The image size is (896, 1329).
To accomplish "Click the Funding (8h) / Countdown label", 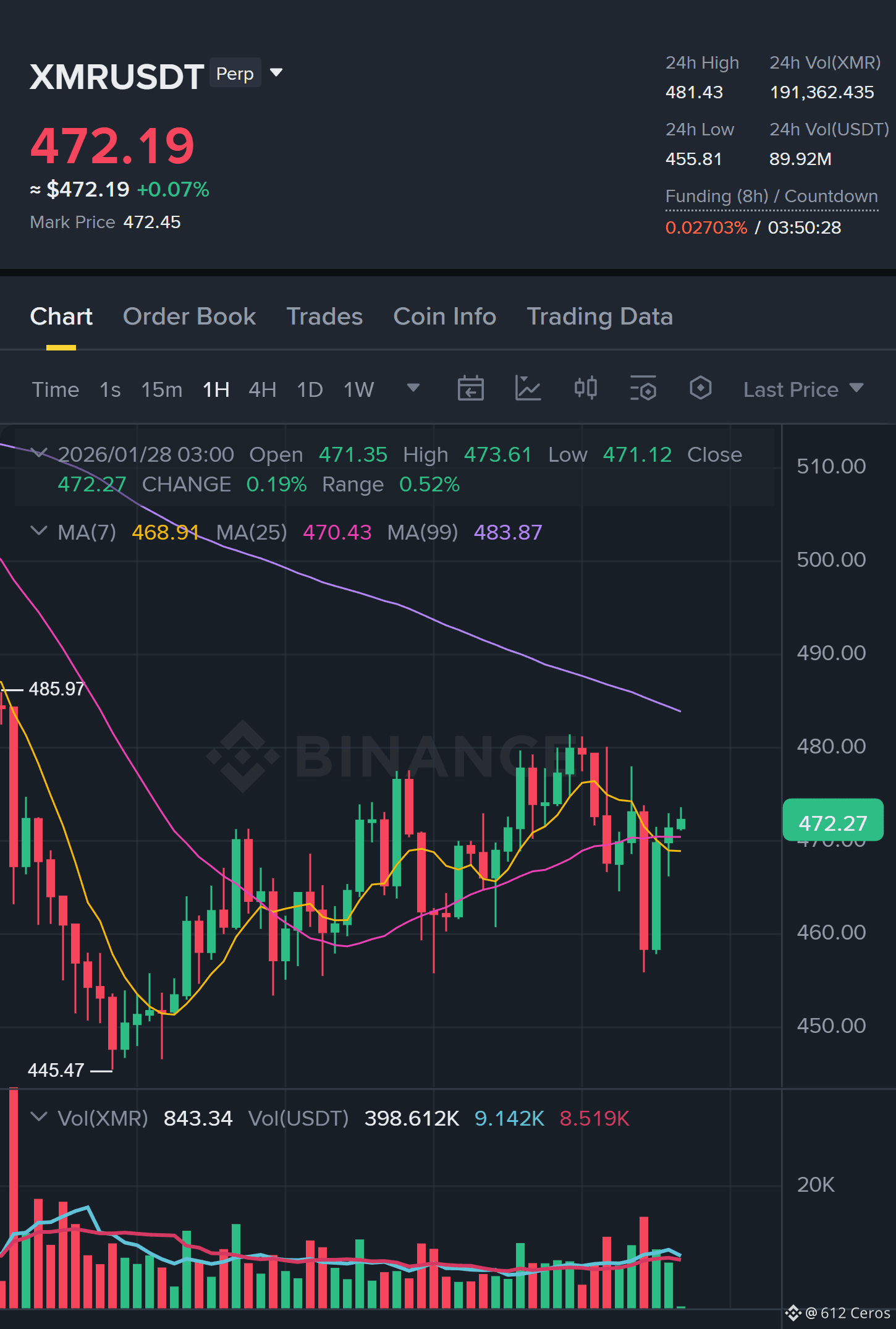I will pyautogui.click(x=772, y=197).
